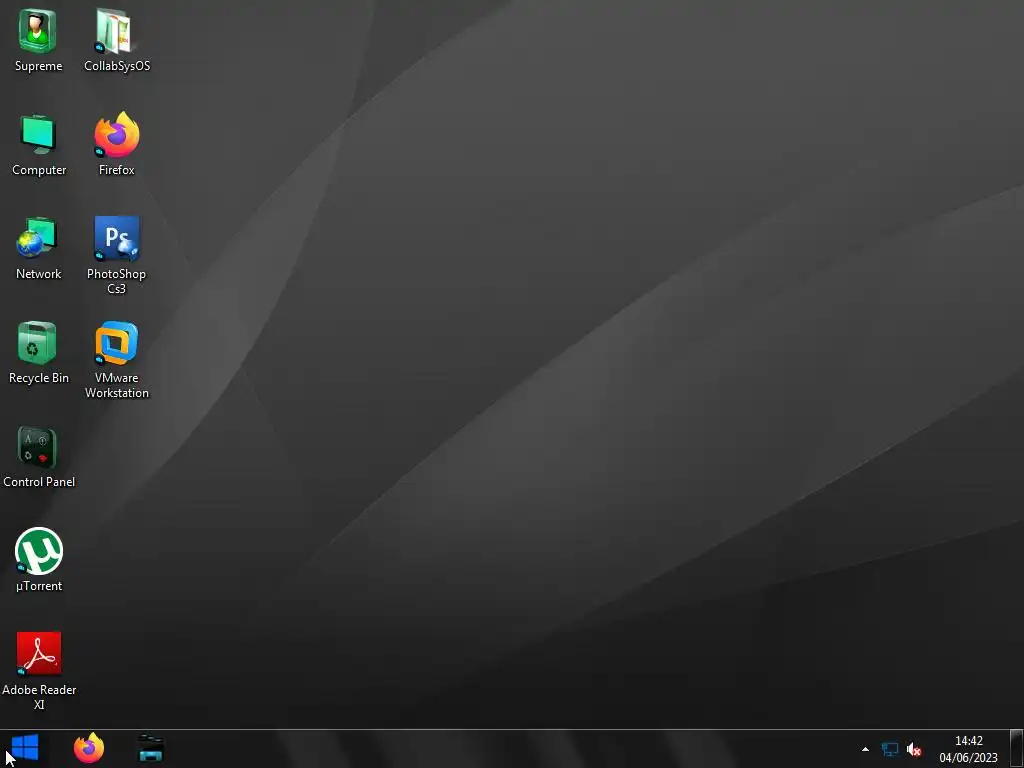Click the "CollabSysOS" label text
1024x768 pixels.
tap(117, 66)
